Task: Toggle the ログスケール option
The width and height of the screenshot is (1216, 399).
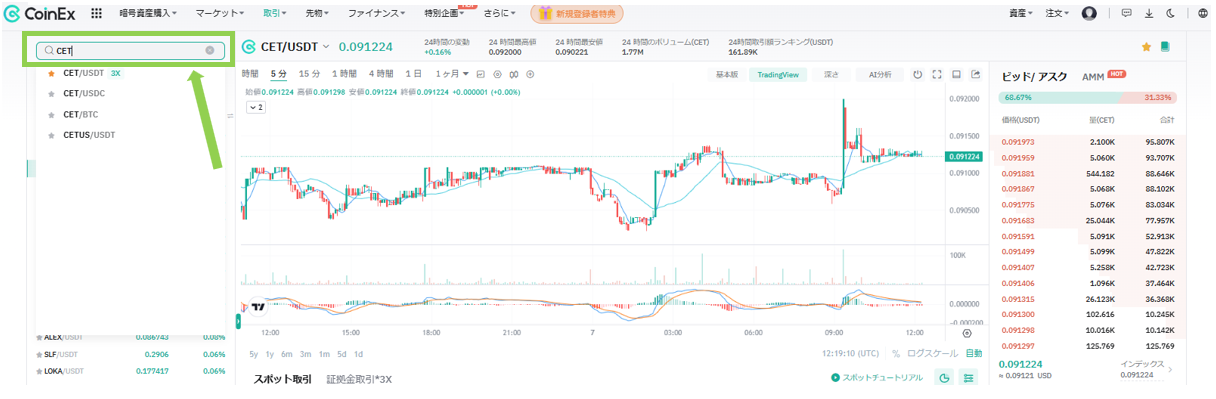Action: [934, 354]
